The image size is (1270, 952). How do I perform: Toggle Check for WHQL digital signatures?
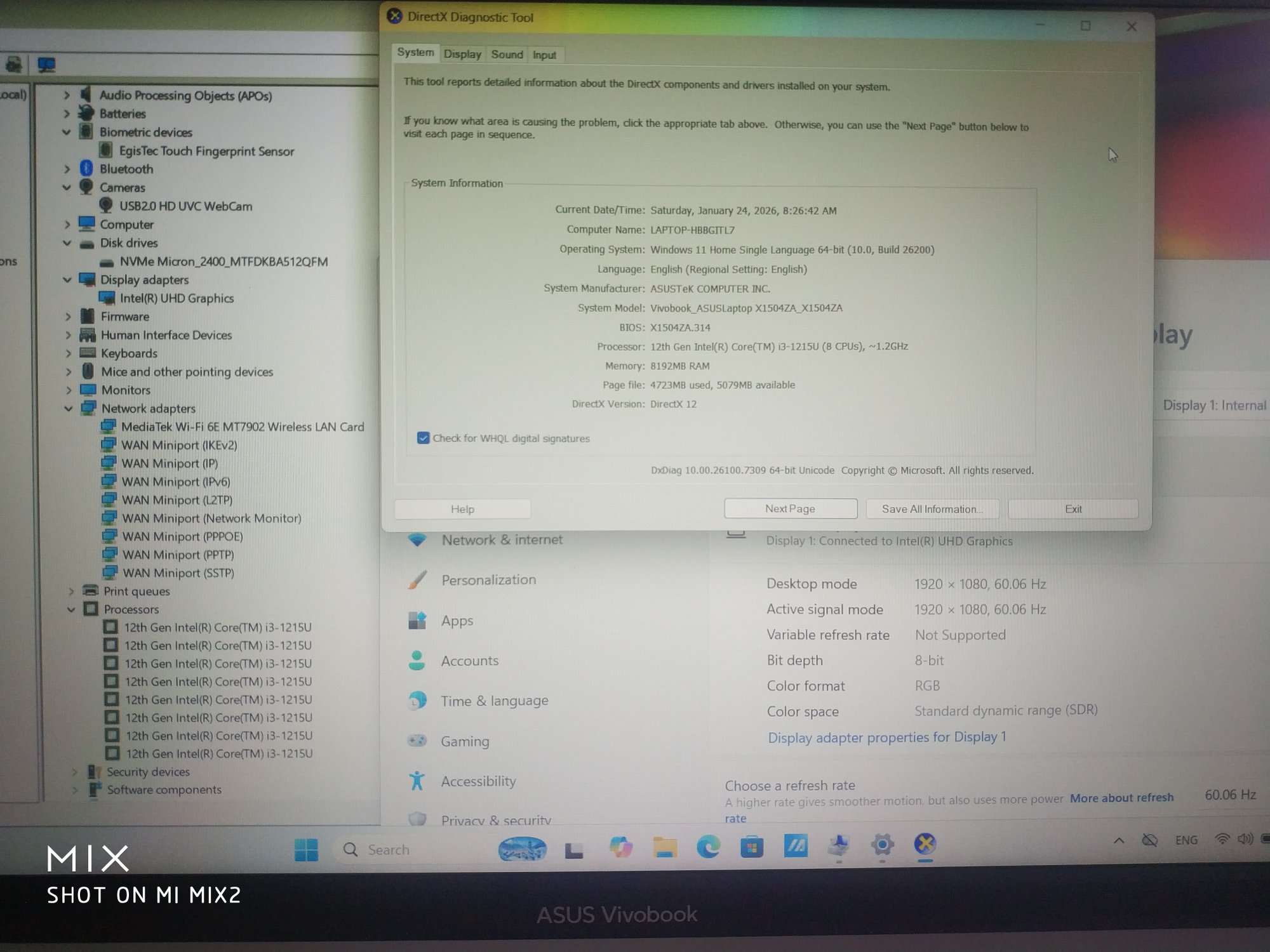pyautogui.click(x=424, y=438)
